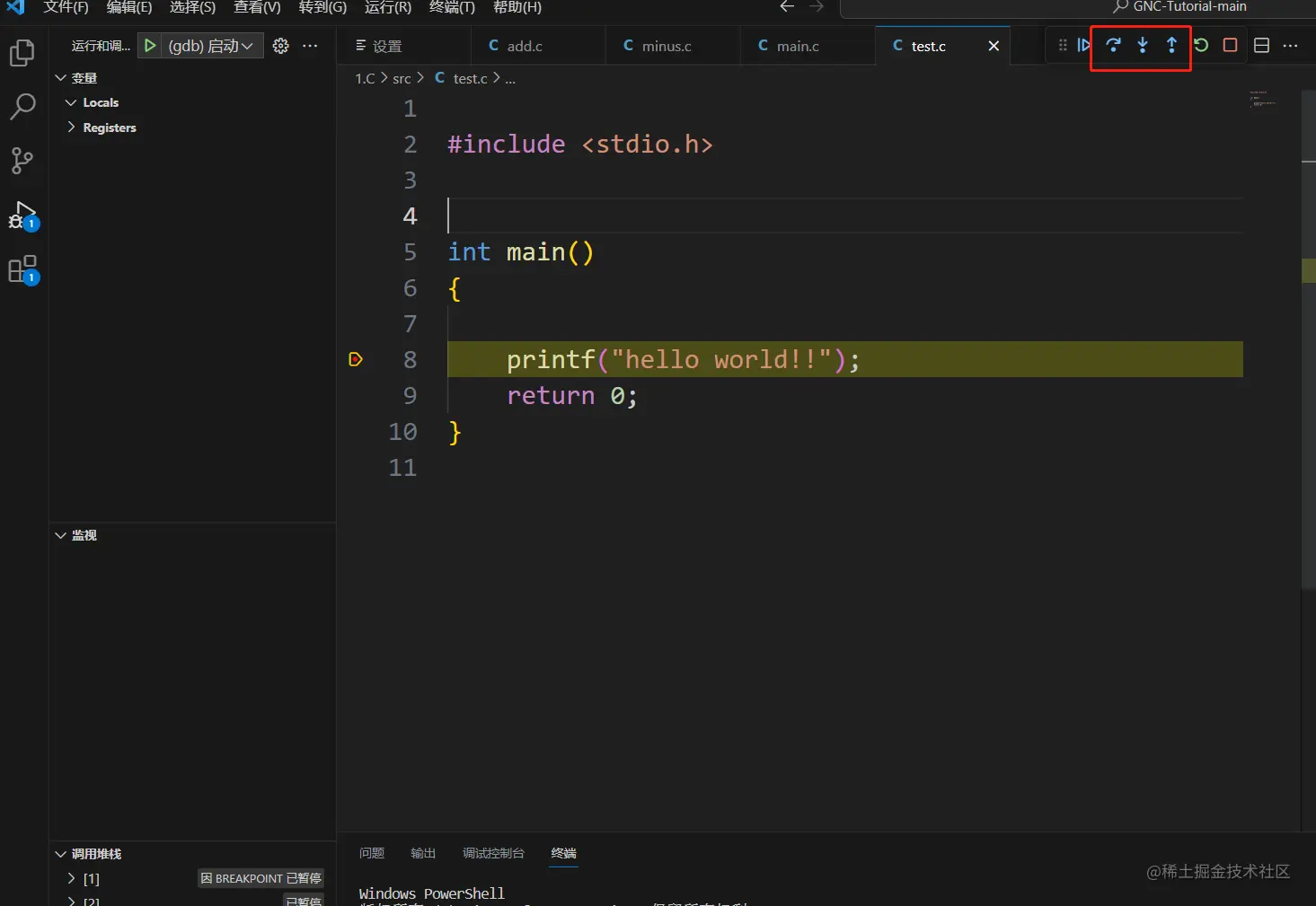This screenshot has width=1316, height=906.
Task: Open the Run and Debug view
Action: point(22,216)
